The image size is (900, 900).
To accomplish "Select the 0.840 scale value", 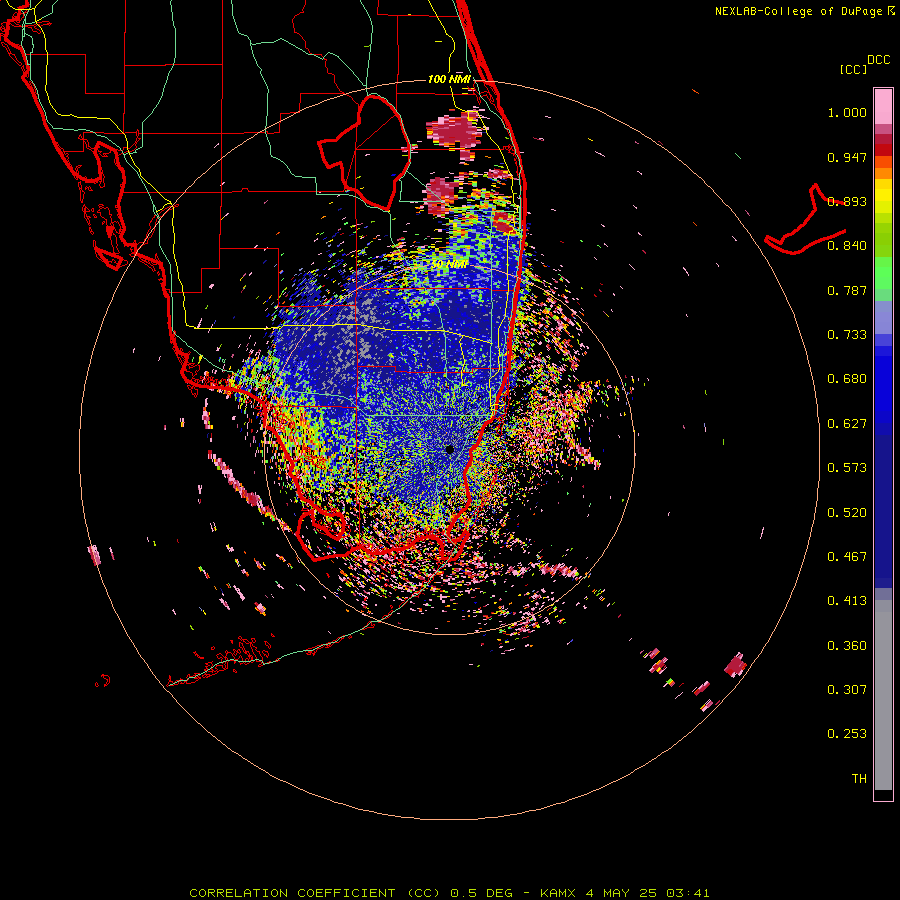I will [x=847, y=246].
